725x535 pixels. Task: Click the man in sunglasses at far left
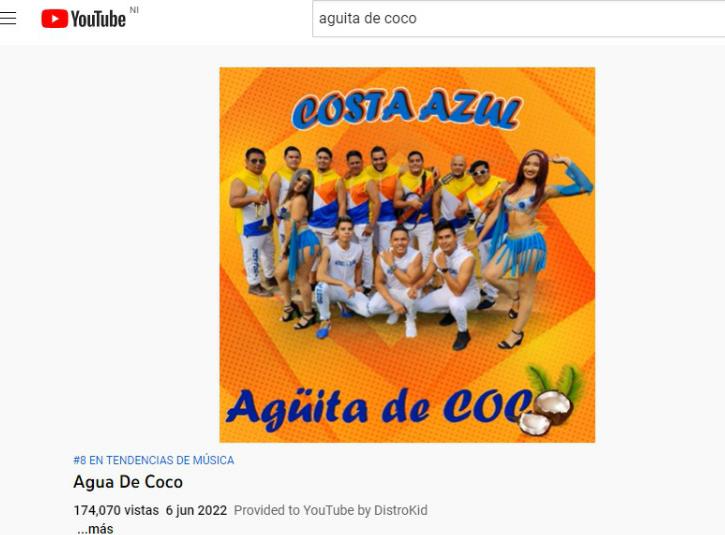click(253, 222)
